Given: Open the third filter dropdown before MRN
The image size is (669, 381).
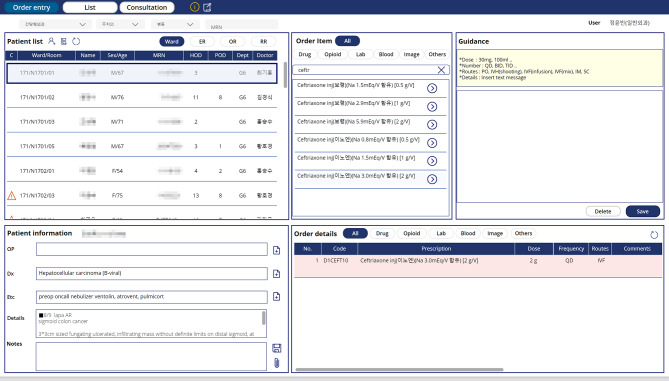Looking at the screenshot, I should pyautogui.click(x=175, y=24).
